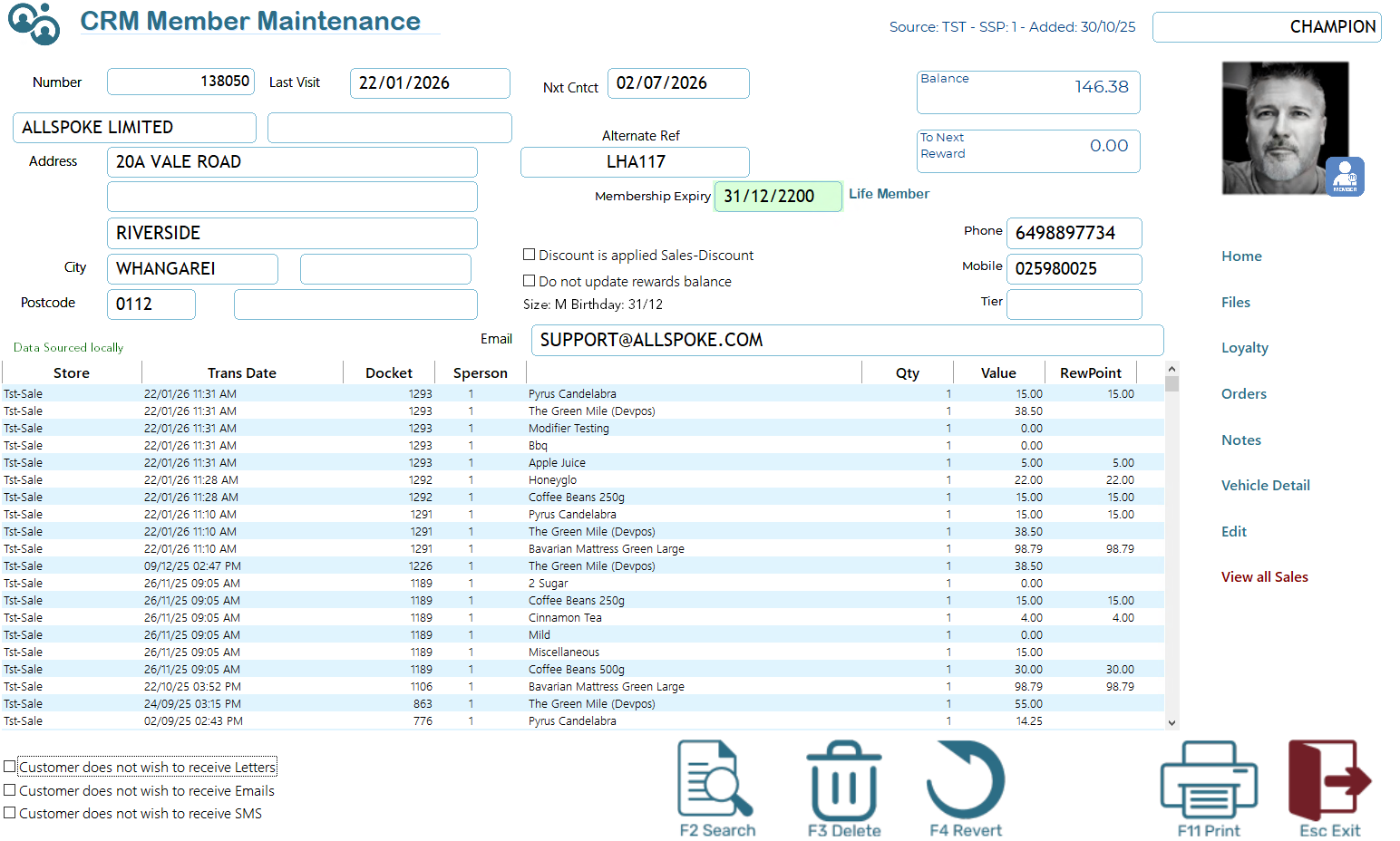Click the F4 Revert arrow icon
1400x841 pixels.
coord(965,780)
